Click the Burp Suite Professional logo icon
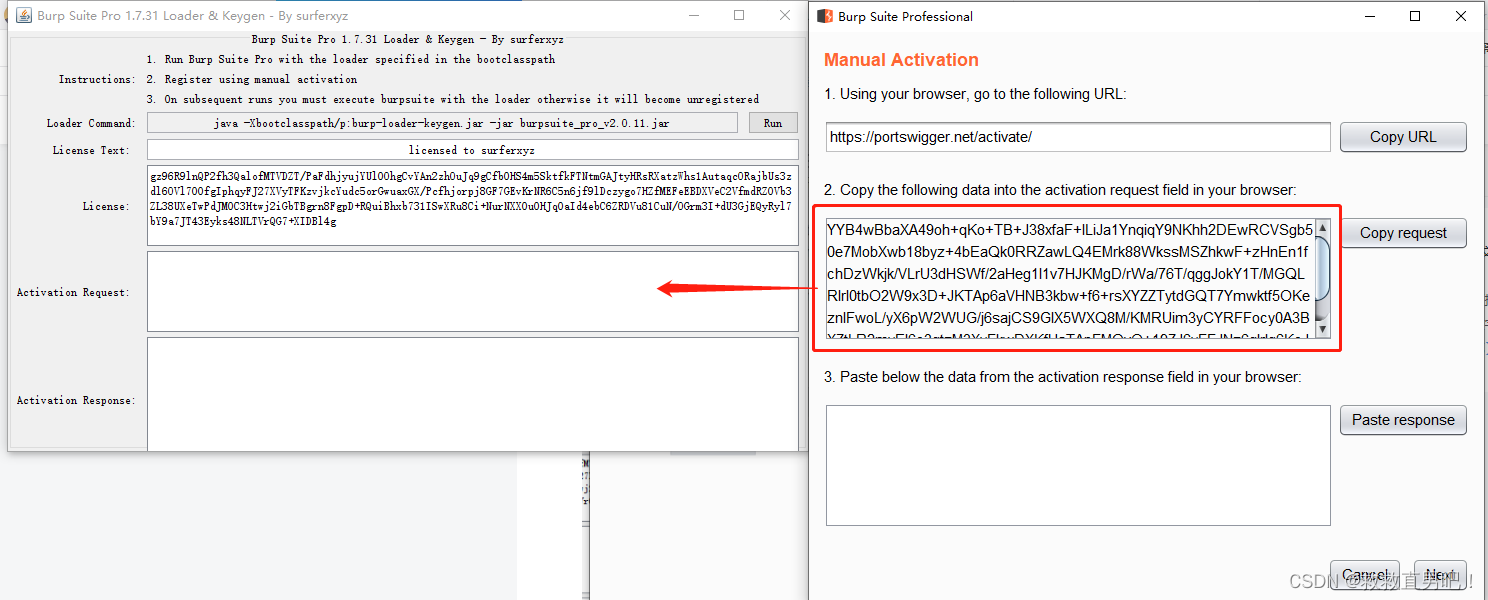Screen dimensions: 1488x600 click(825, 16)
